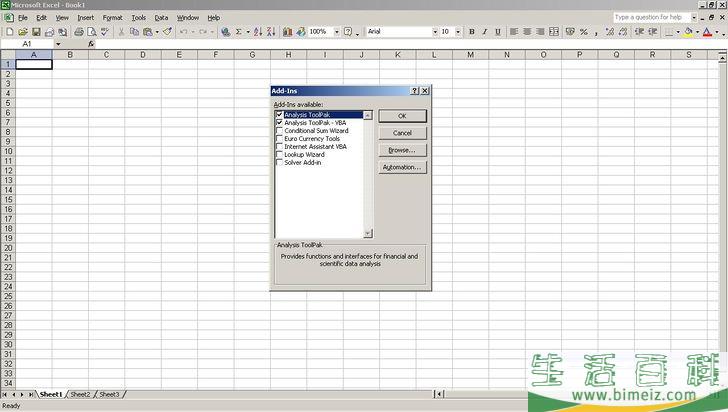The image size is (728, 412).
Task: Open the Chart Wizard icon
Action: coord(287,32)
